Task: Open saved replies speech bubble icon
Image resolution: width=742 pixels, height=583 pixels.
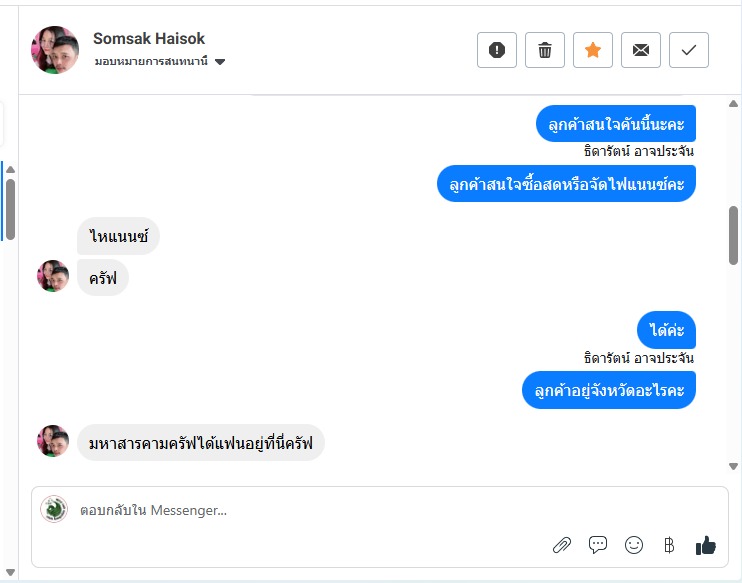Action: coord(598,545)
